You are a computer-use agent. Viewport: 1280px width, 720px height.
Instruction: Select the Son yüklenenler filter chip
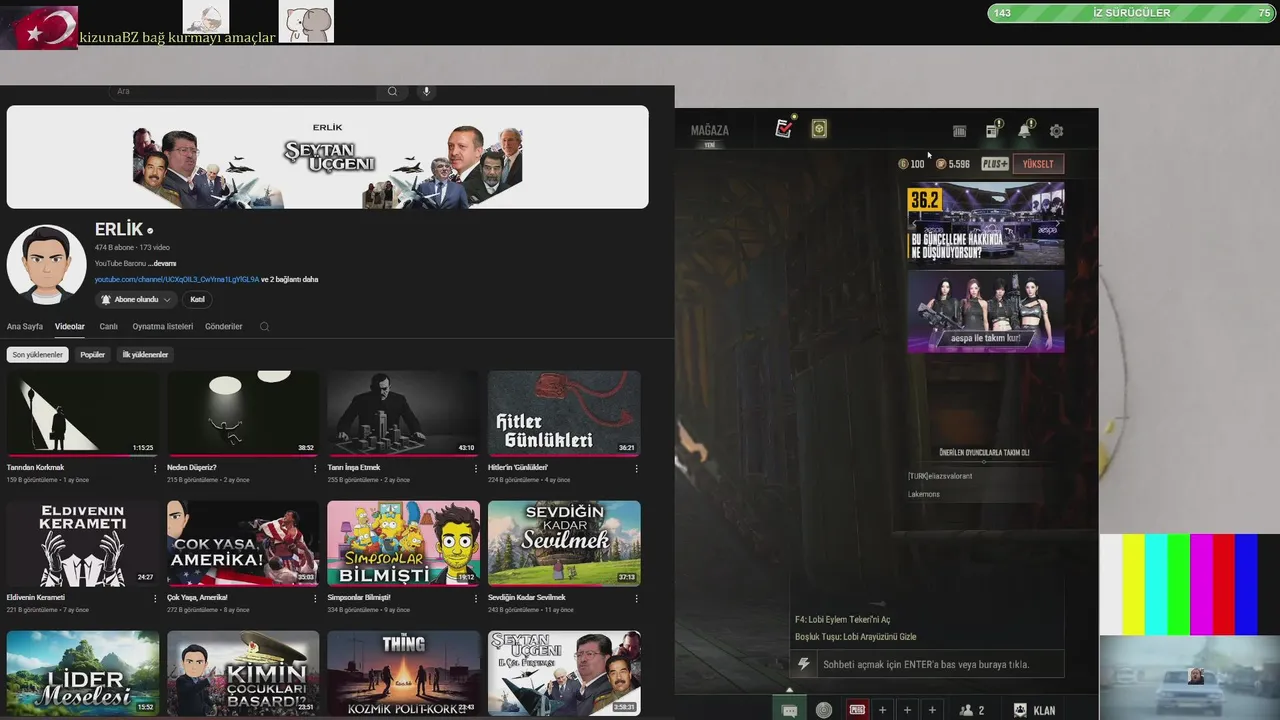[x=38, y=354]
